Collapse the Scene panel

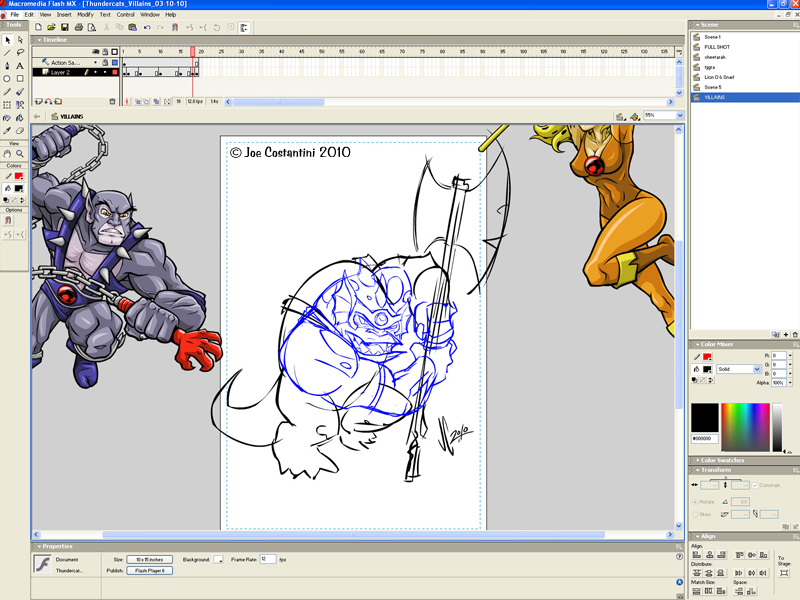pos(697,24)
